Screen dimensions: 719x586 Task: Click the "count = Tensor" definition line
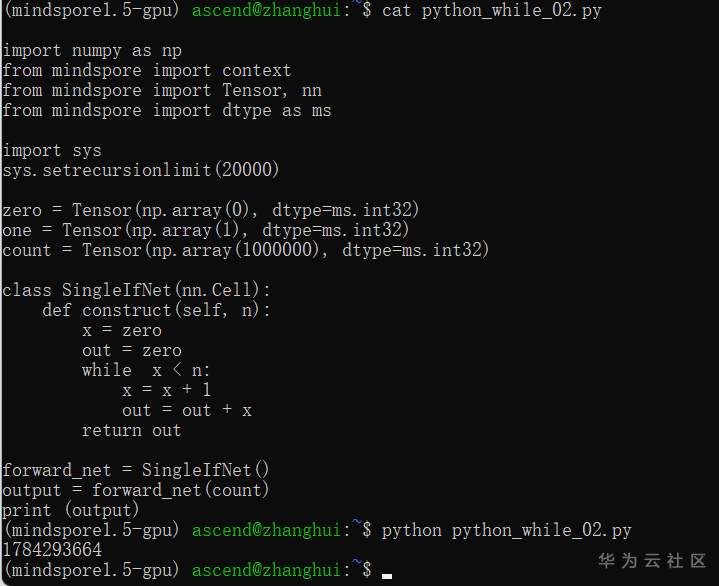point(246,250)
